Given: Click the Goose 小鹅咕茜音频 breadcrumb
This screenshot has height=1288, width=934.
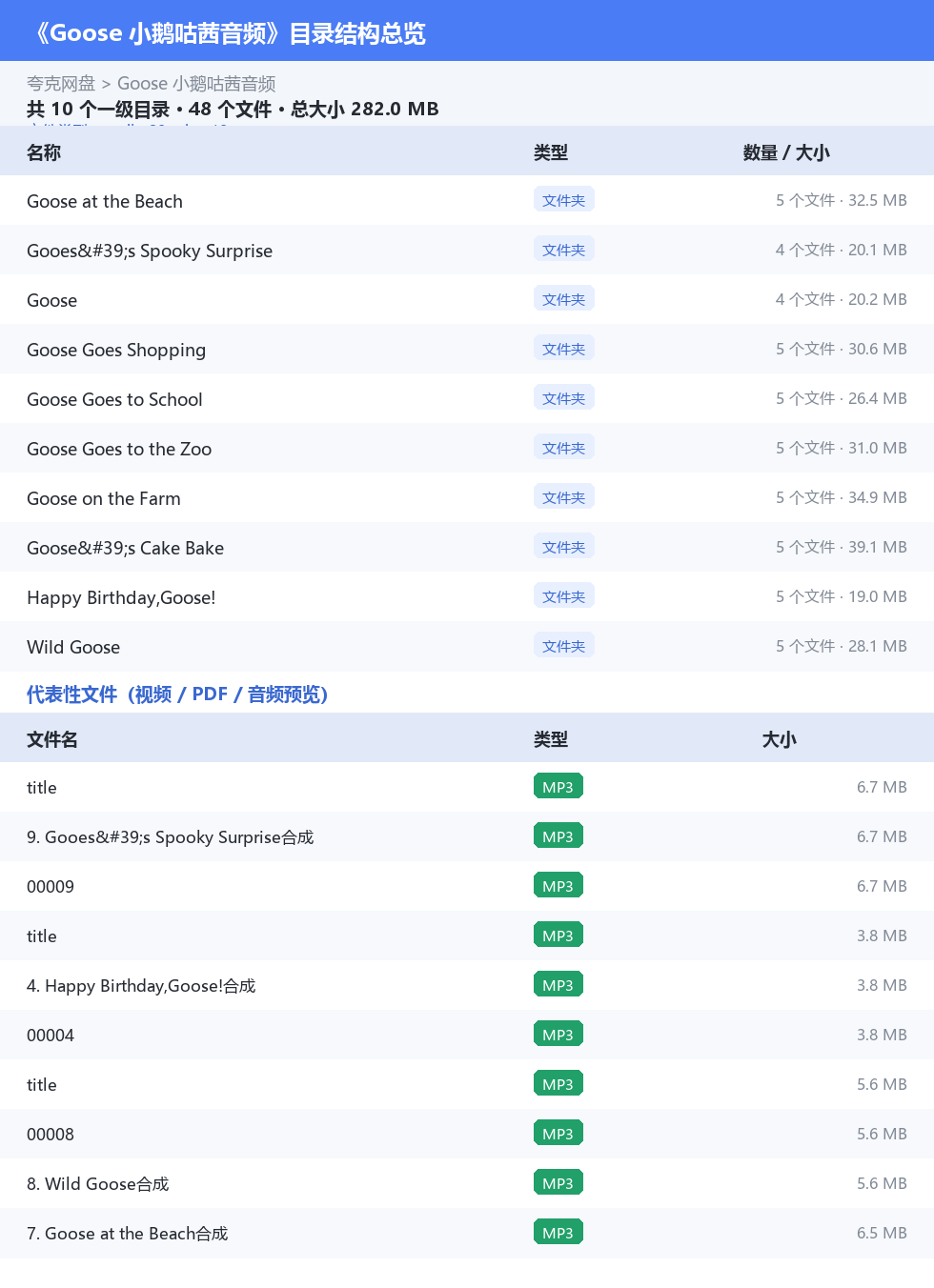Looking at the screenshot, I should (196, 84).
